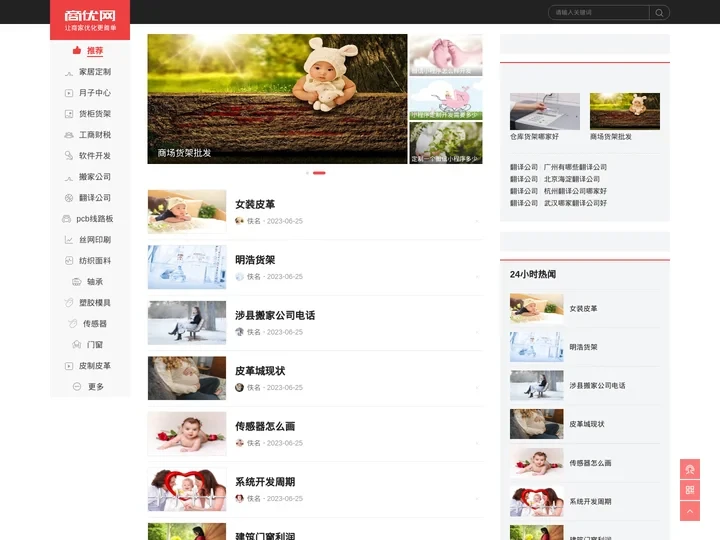
Task: Click the 女装皮革 article list thumbnail
Action: 187,212
